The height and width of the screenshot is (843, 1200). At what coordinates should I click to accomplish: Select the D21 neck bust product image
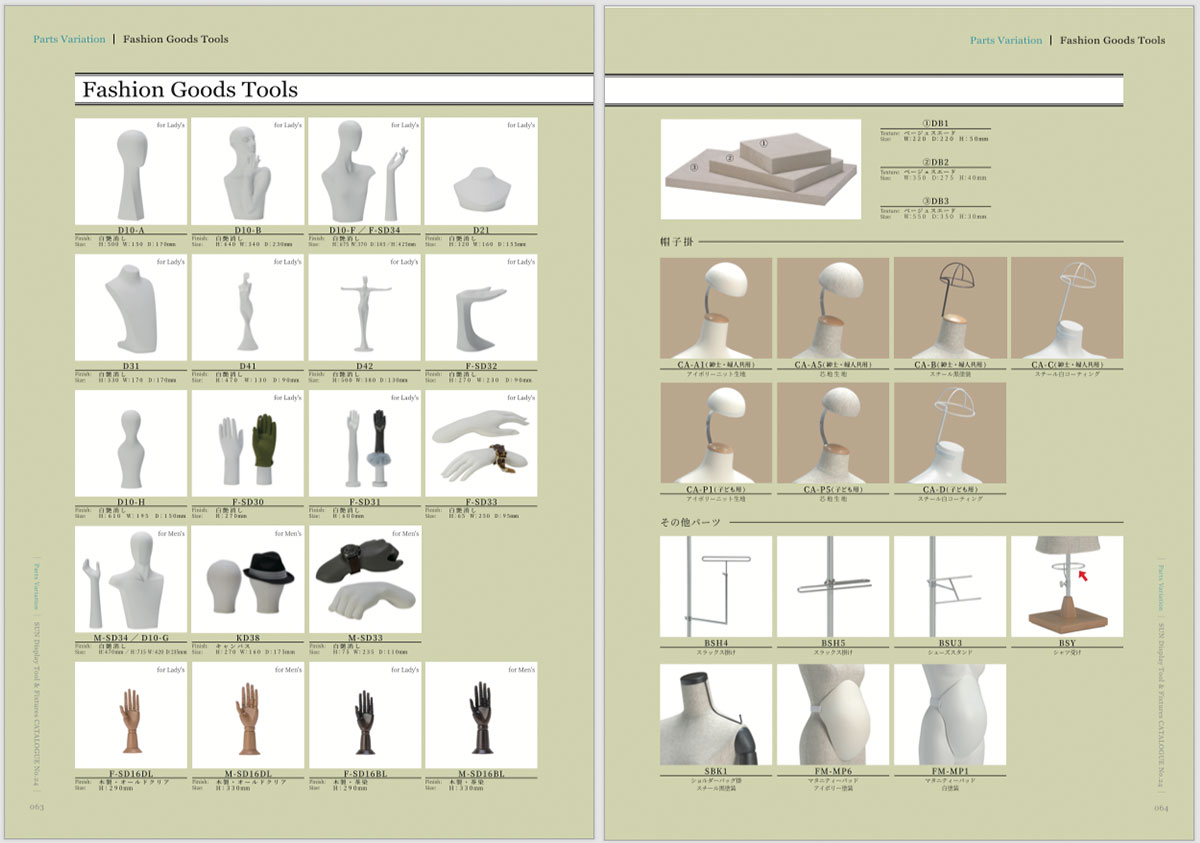[x=481, y=172]
